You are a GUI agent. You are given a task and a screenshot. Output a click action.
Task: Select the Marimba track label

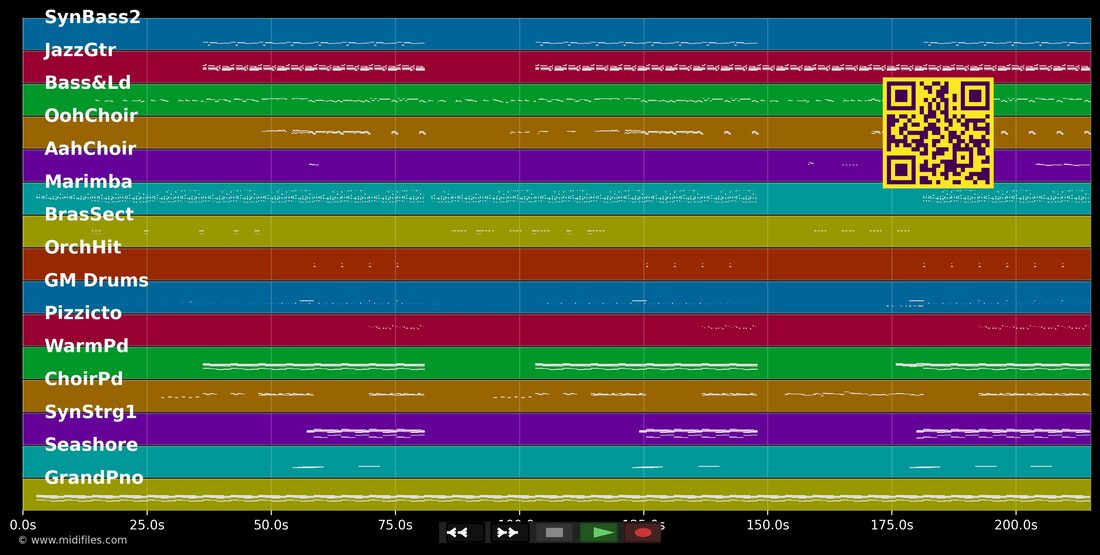(88, 182)
